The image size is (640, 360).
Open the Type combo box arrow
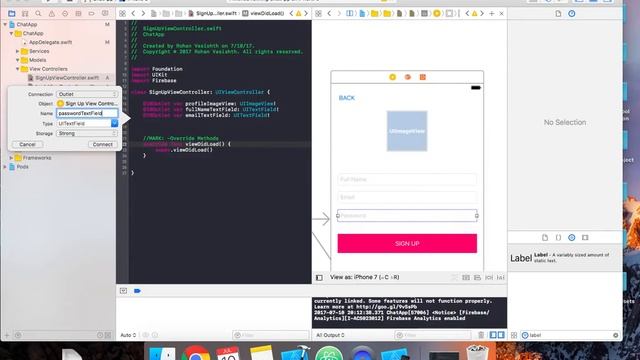114,123
